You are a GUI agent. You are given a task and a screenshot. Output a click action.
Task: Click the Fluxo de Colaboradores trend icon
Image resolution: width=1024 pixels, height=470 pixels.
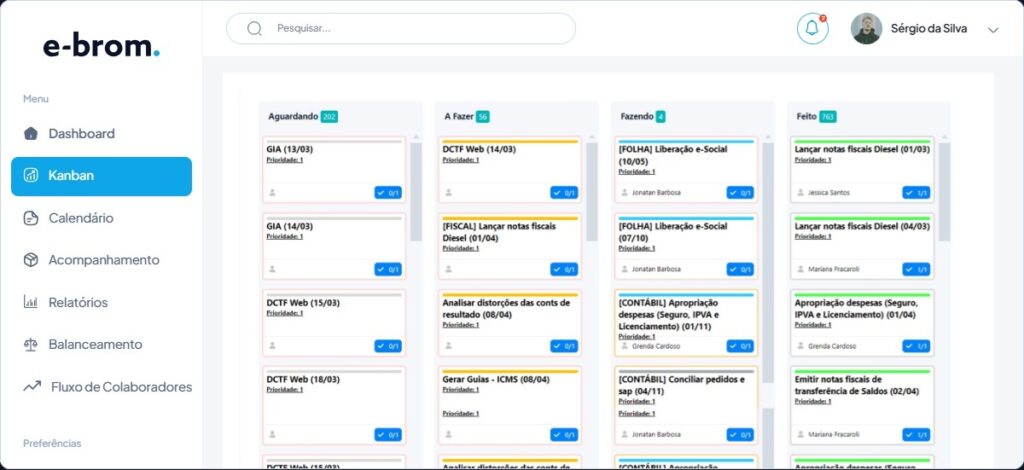[x=32, y=387]
